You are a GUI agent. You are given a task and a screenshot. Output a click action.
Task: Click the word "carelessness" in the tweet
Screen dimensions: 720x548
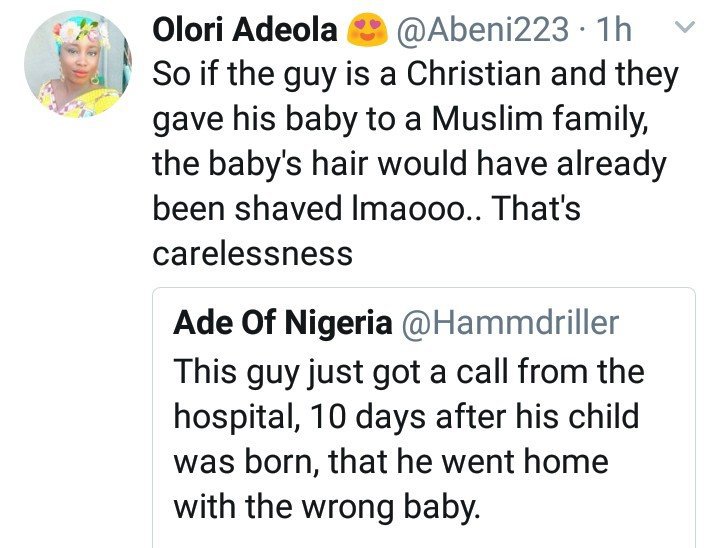(252, 252)
